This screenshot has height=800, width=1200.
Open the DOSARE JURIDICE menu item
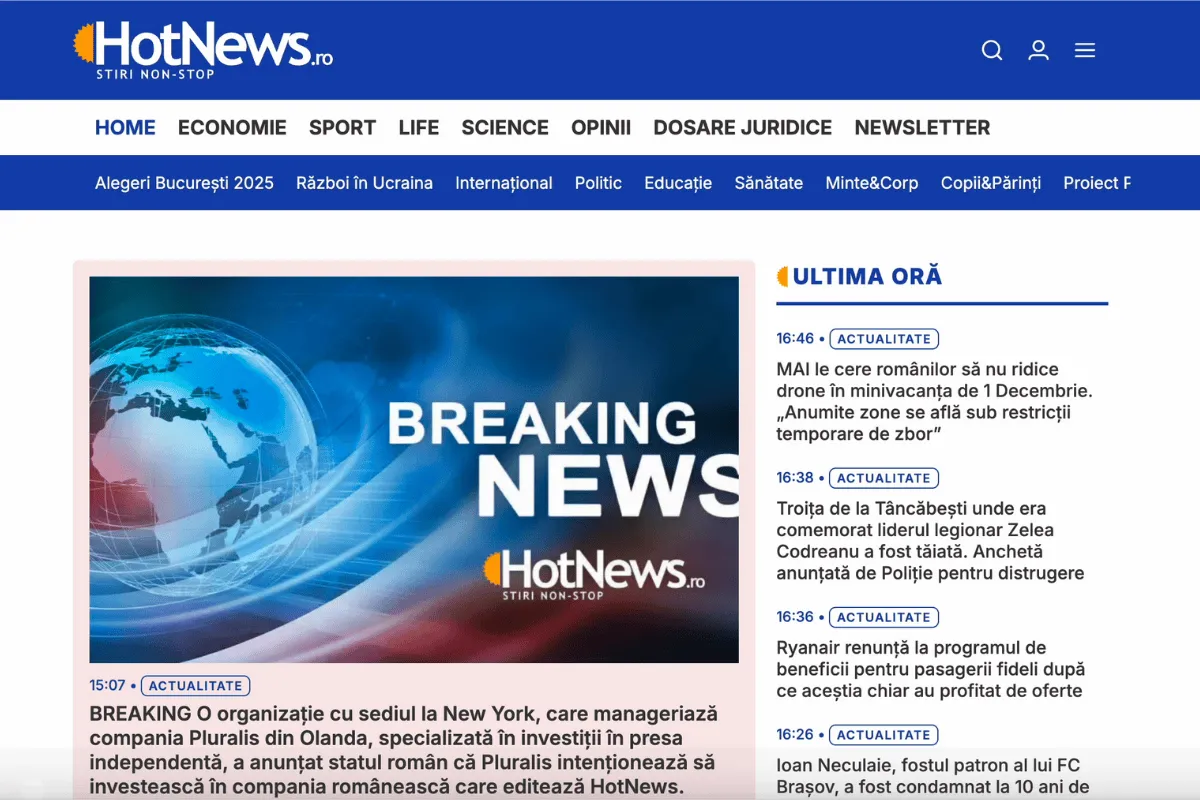pyautogui.click(x=742, y=128)
